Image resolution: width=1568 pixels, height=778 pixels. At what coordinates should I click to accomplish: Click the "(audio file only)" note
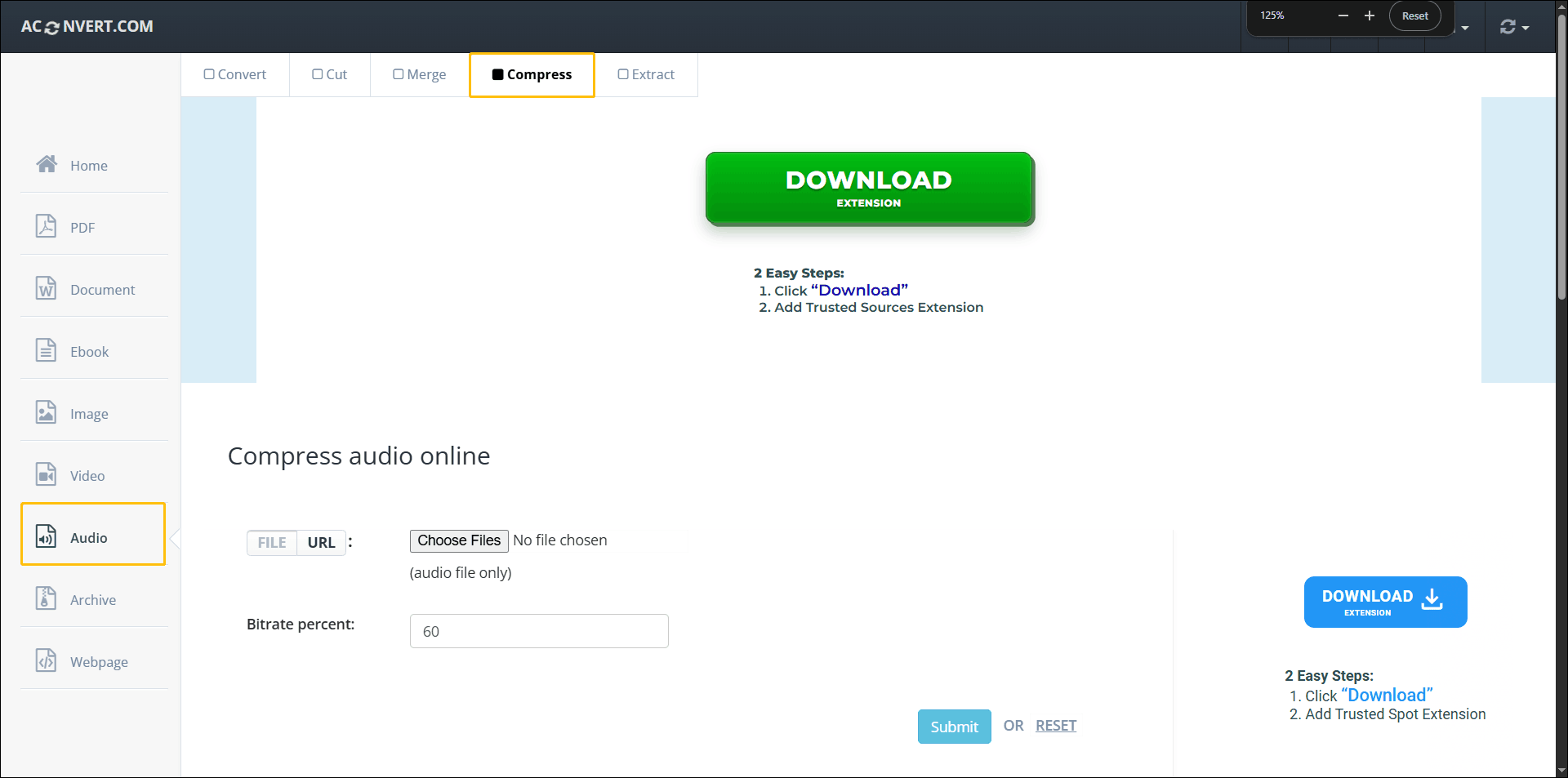(x=461, y=573)
